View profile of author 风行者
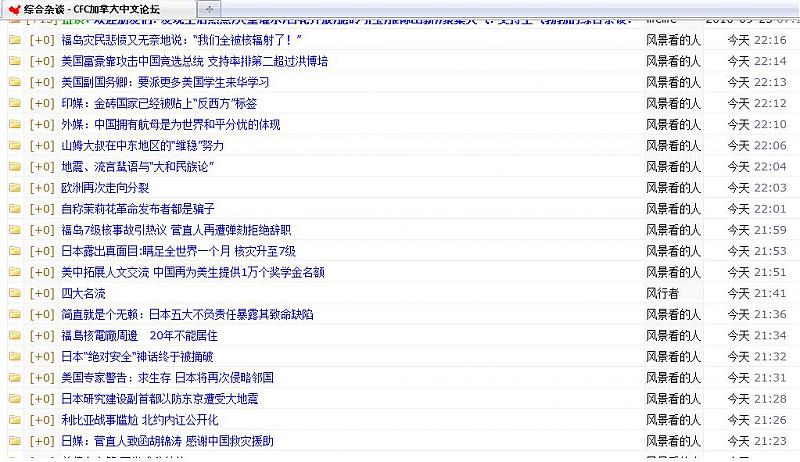The image size is (800, 462). tap(661, 293)
